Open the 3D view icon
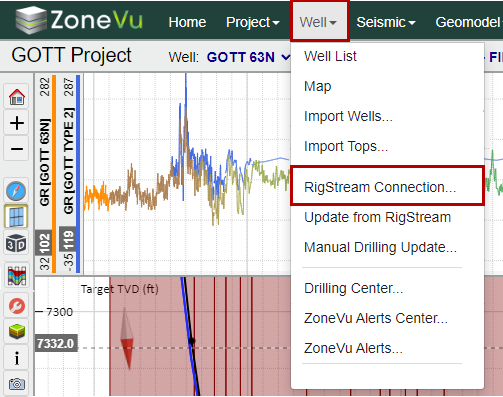 (x=16, y=243)
